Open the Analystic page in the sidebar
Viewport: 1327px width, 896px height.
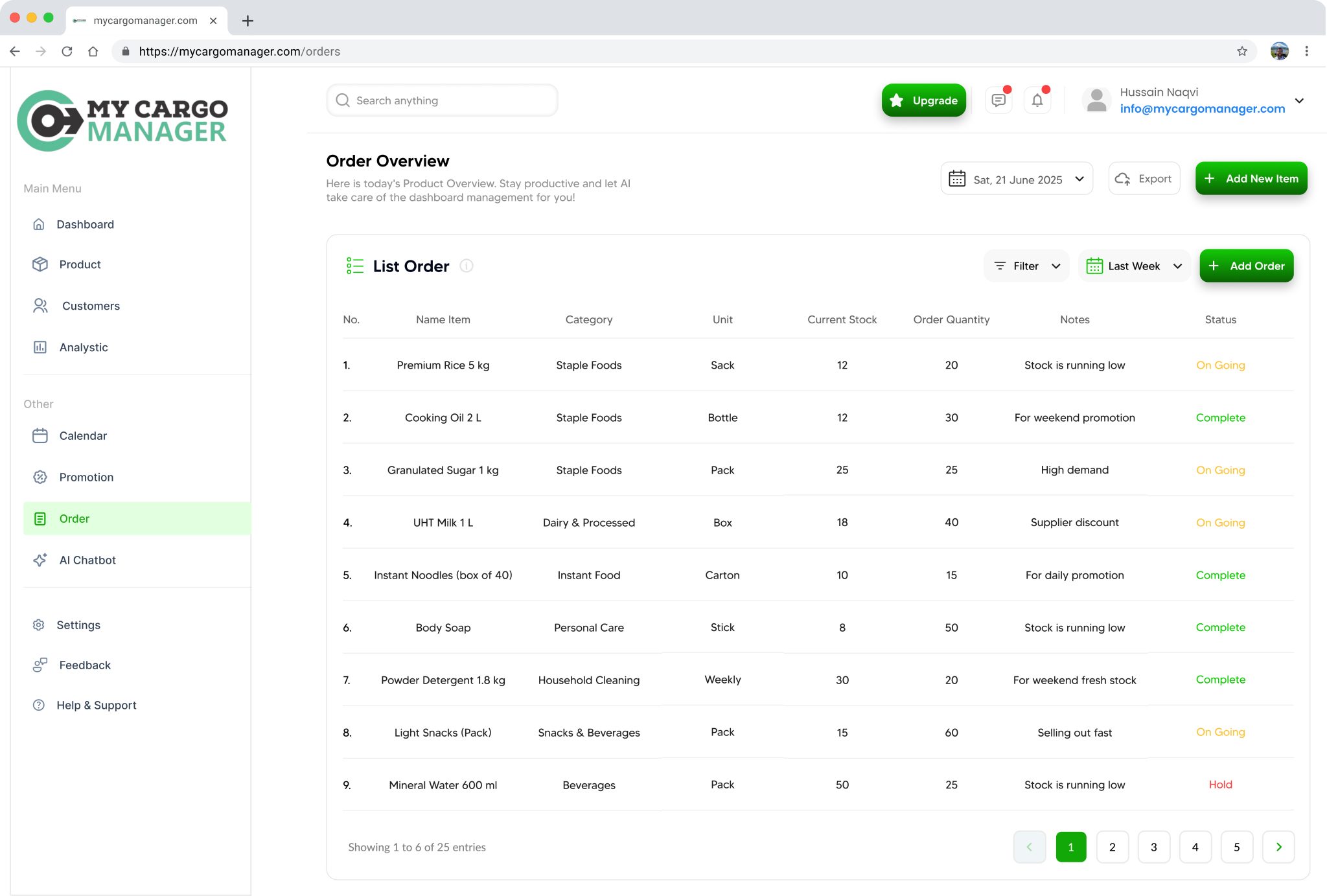click(84, 347)
